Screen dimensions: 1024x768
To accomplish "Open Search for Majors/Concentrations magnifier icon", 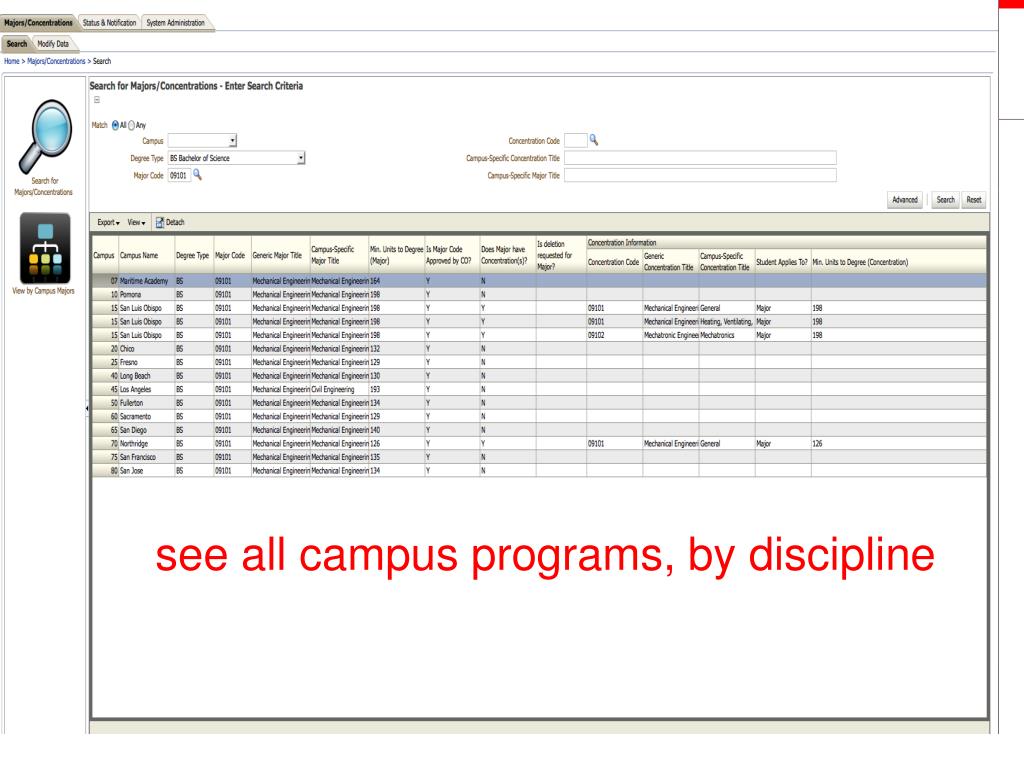I will pos(44,136).
